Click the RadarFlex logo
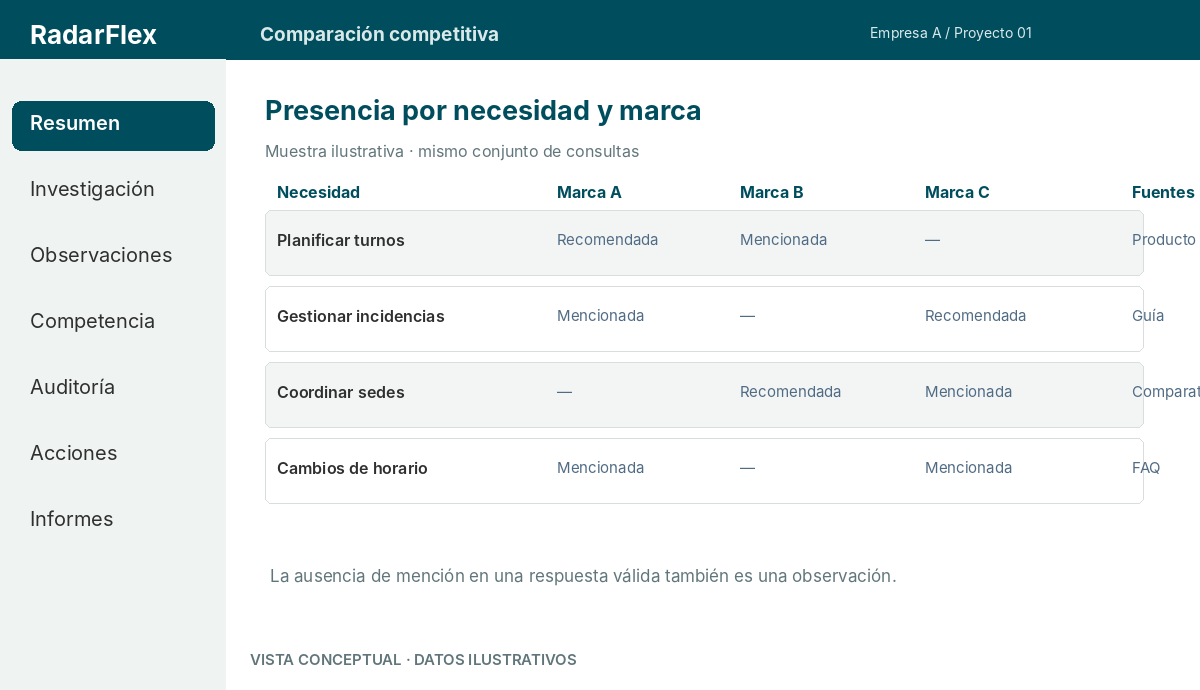 click(93, 35)
